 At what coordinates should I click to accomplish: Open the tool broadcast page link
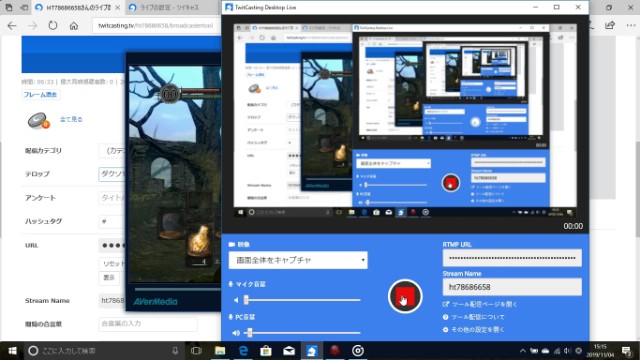tap(480, 304)
